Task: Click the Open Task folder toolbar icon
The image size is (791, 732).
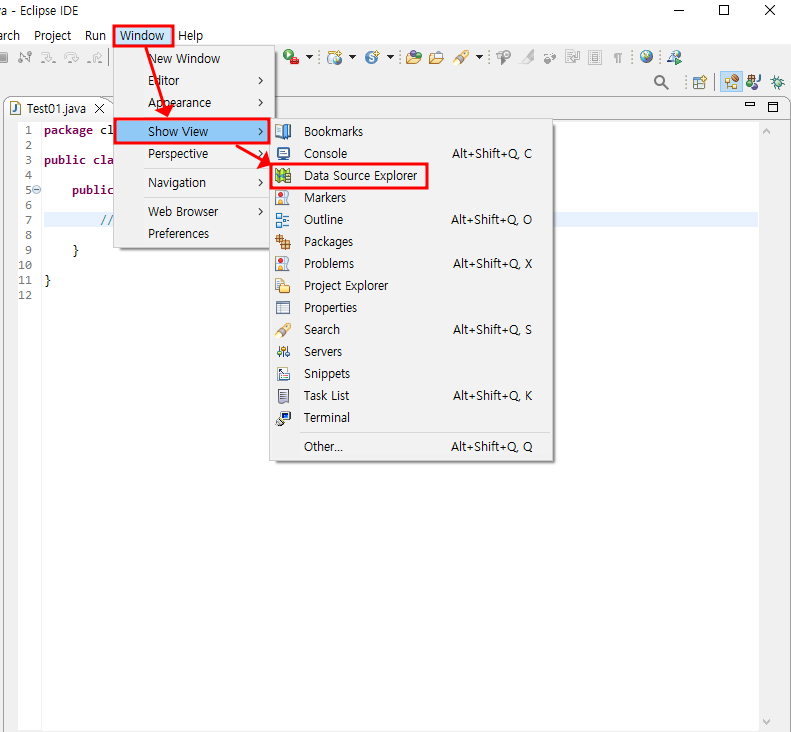Action: (x=436, y=58)
